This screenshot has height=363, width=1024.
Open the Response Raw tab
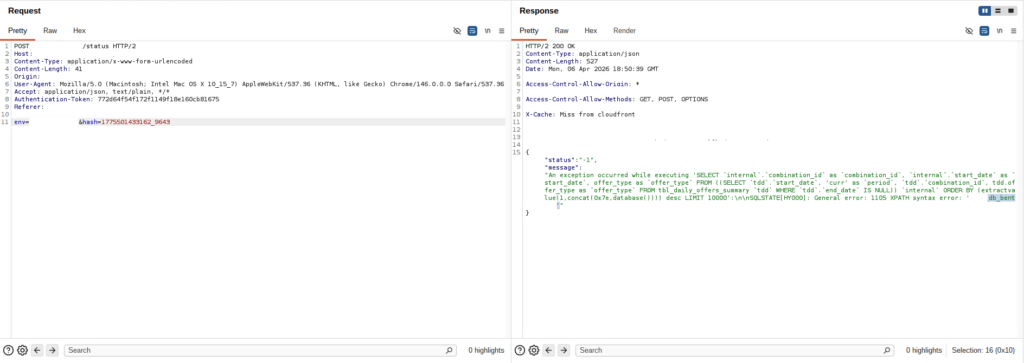(x=562, y=31)
